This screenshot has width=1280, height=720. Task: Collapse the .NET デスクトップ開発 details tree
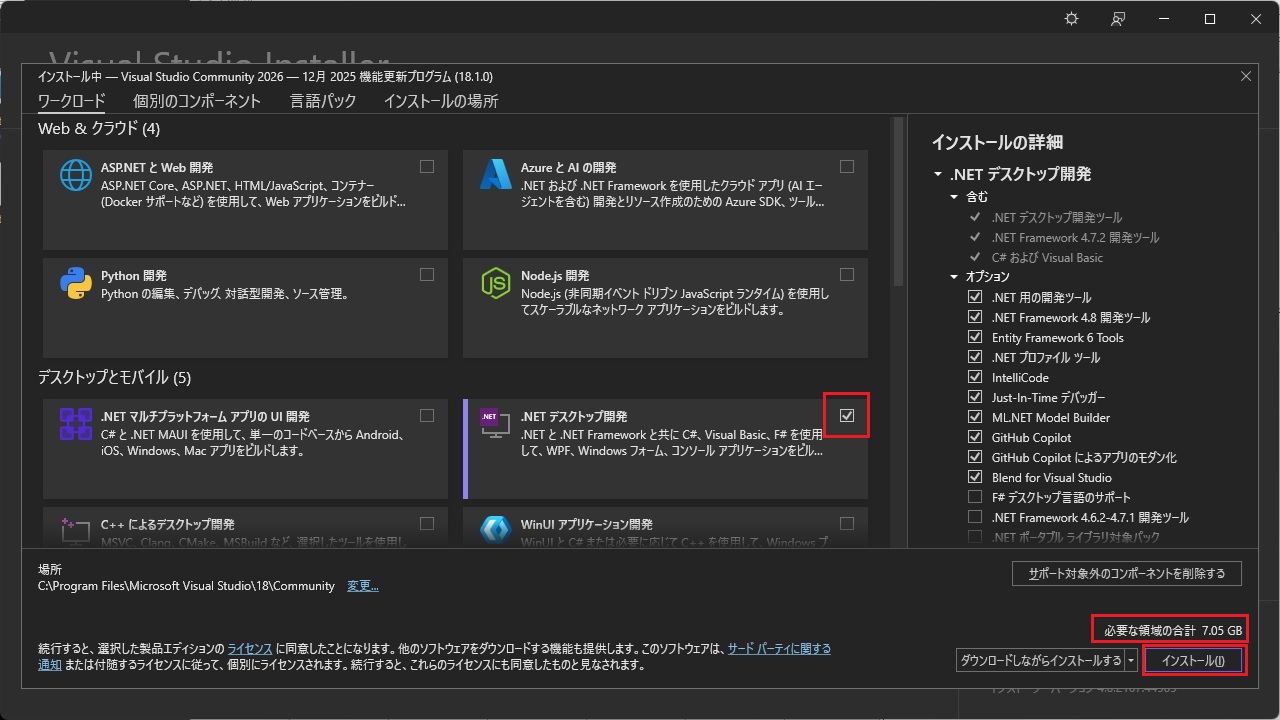coord(938,174)
